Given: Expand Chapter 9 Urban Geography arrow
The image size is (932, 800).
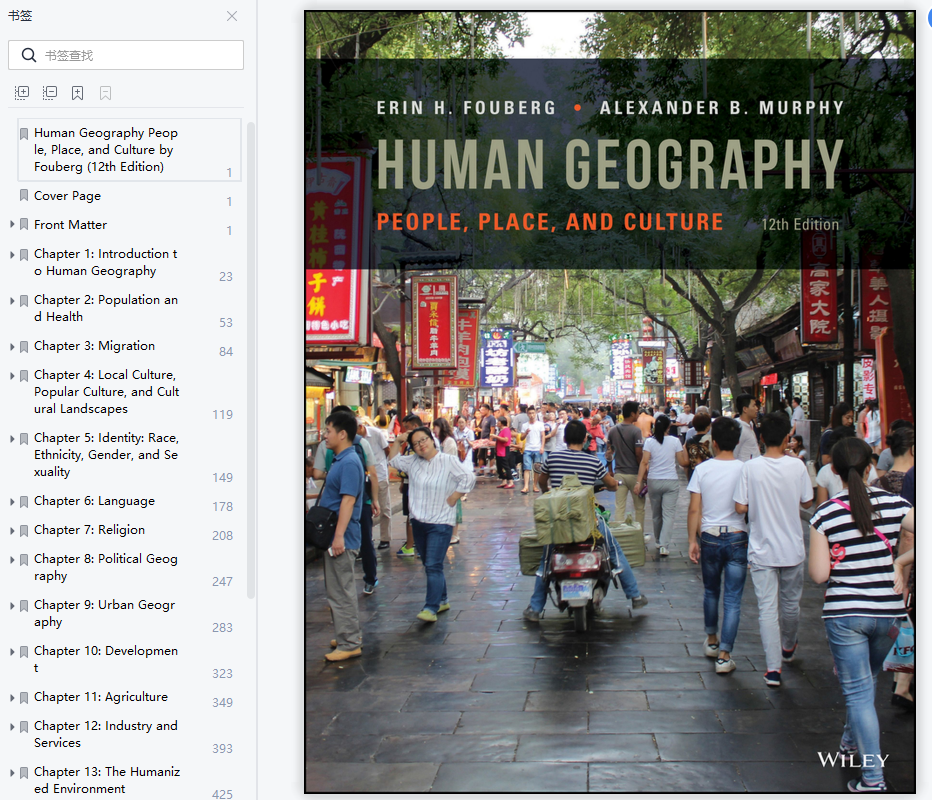Looking at the screenshot, I should tap(12, 606).
